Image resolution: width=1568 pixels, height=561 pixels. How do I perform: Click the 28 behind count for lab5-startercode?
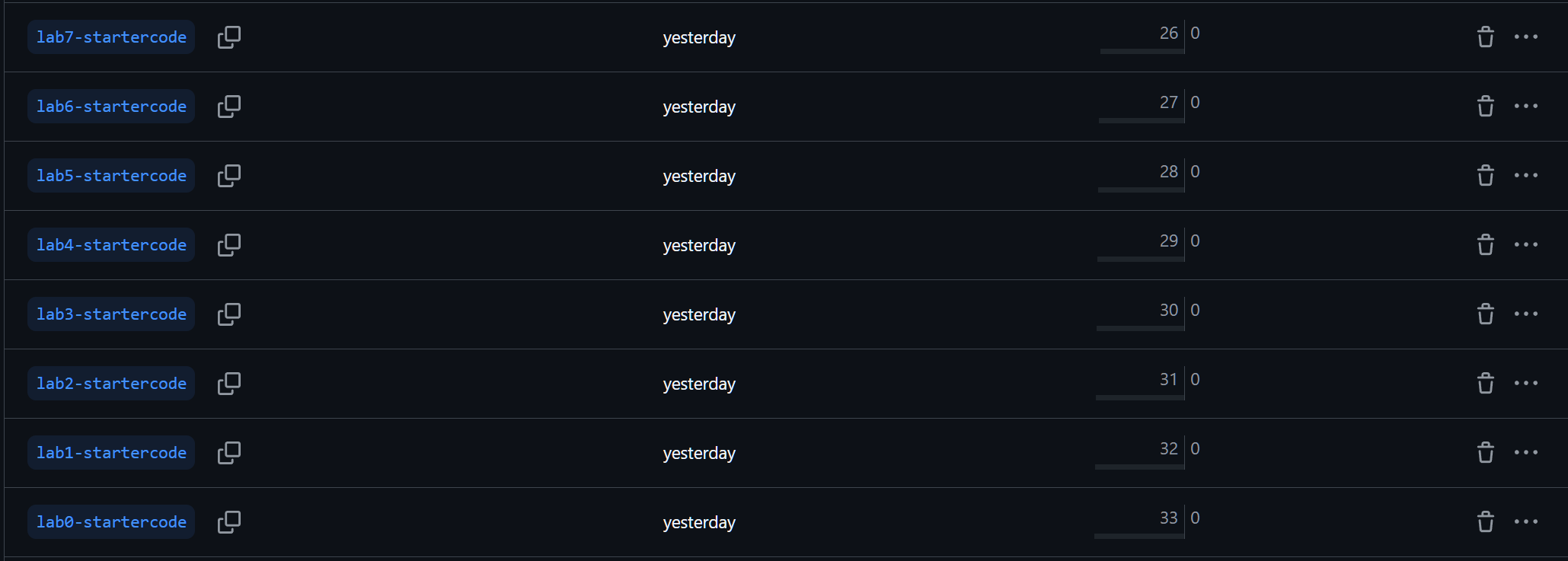(1168, 172)
